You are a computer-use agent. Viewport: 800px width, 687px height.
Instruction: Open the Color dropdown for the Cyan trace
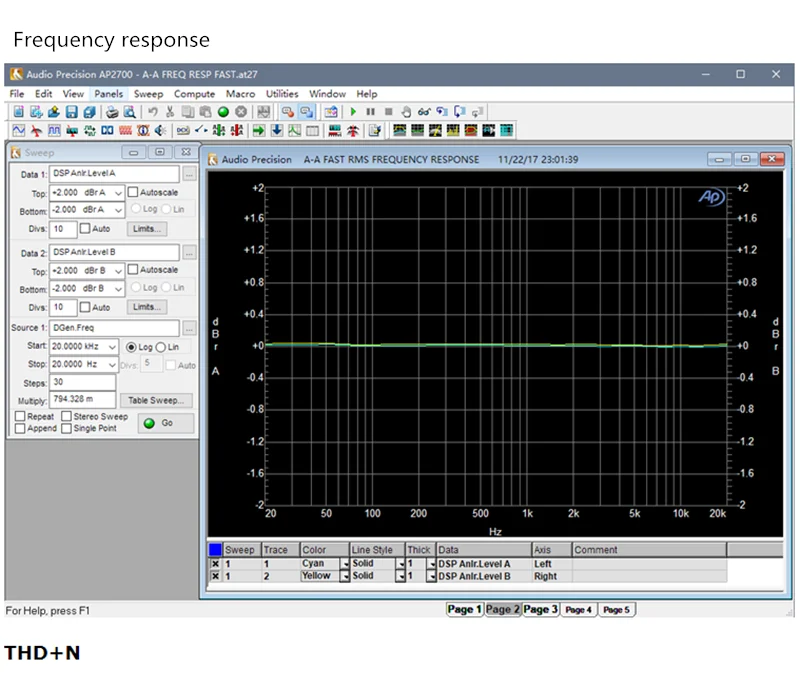point(345,564)
